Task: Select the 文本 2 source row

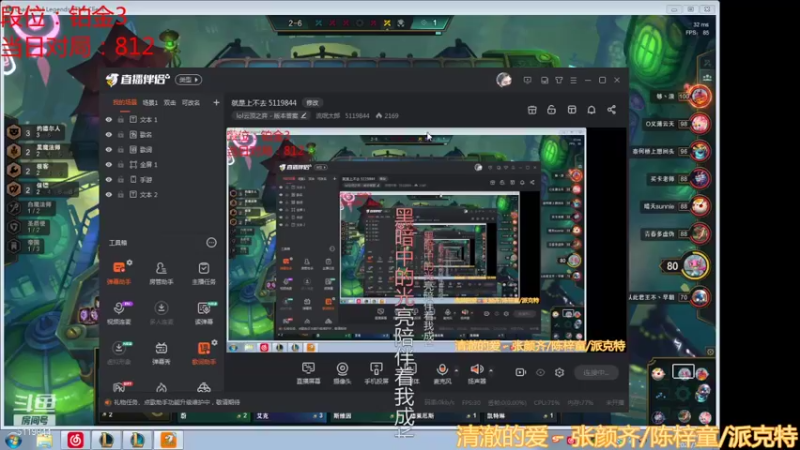Action: point(162,194)
